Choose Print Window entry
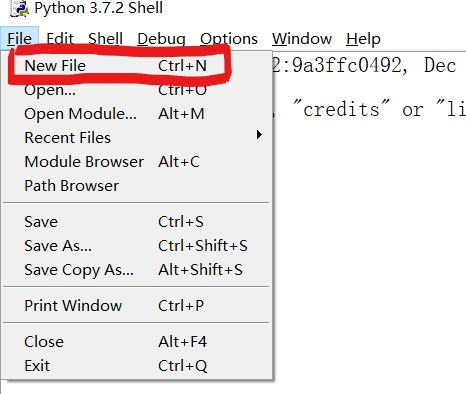The image size is (466, 394). click(x=138, y=306)
